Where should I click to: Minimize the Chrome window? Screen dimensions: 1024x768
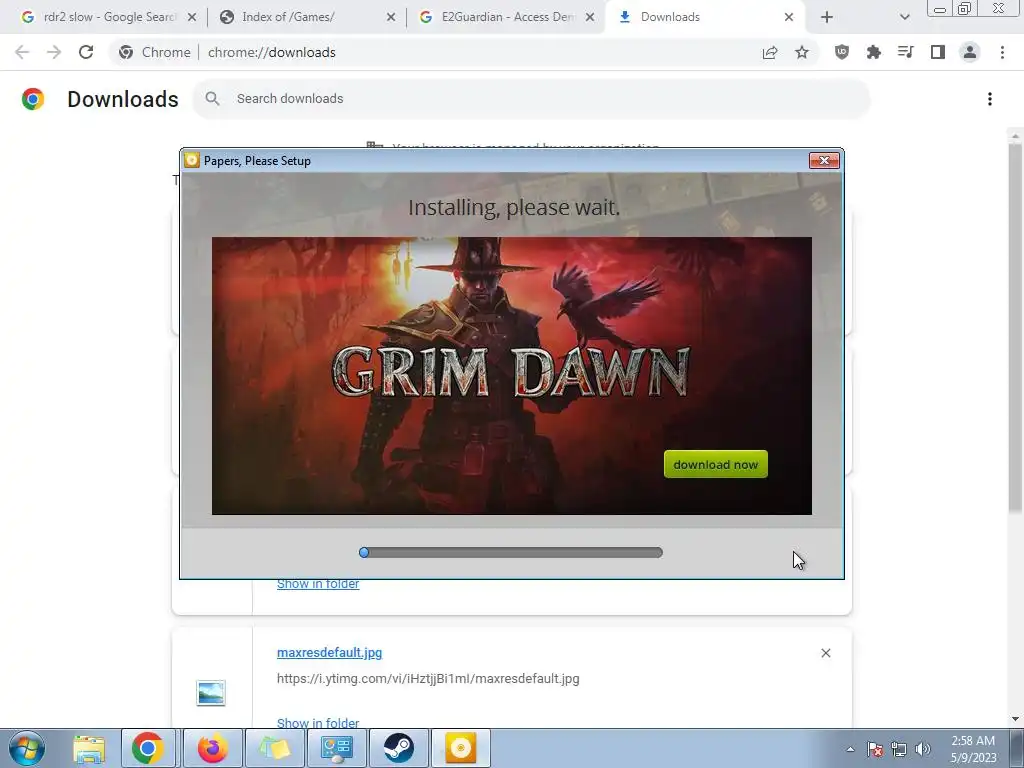pyautogui.click(x=940, y=9)
